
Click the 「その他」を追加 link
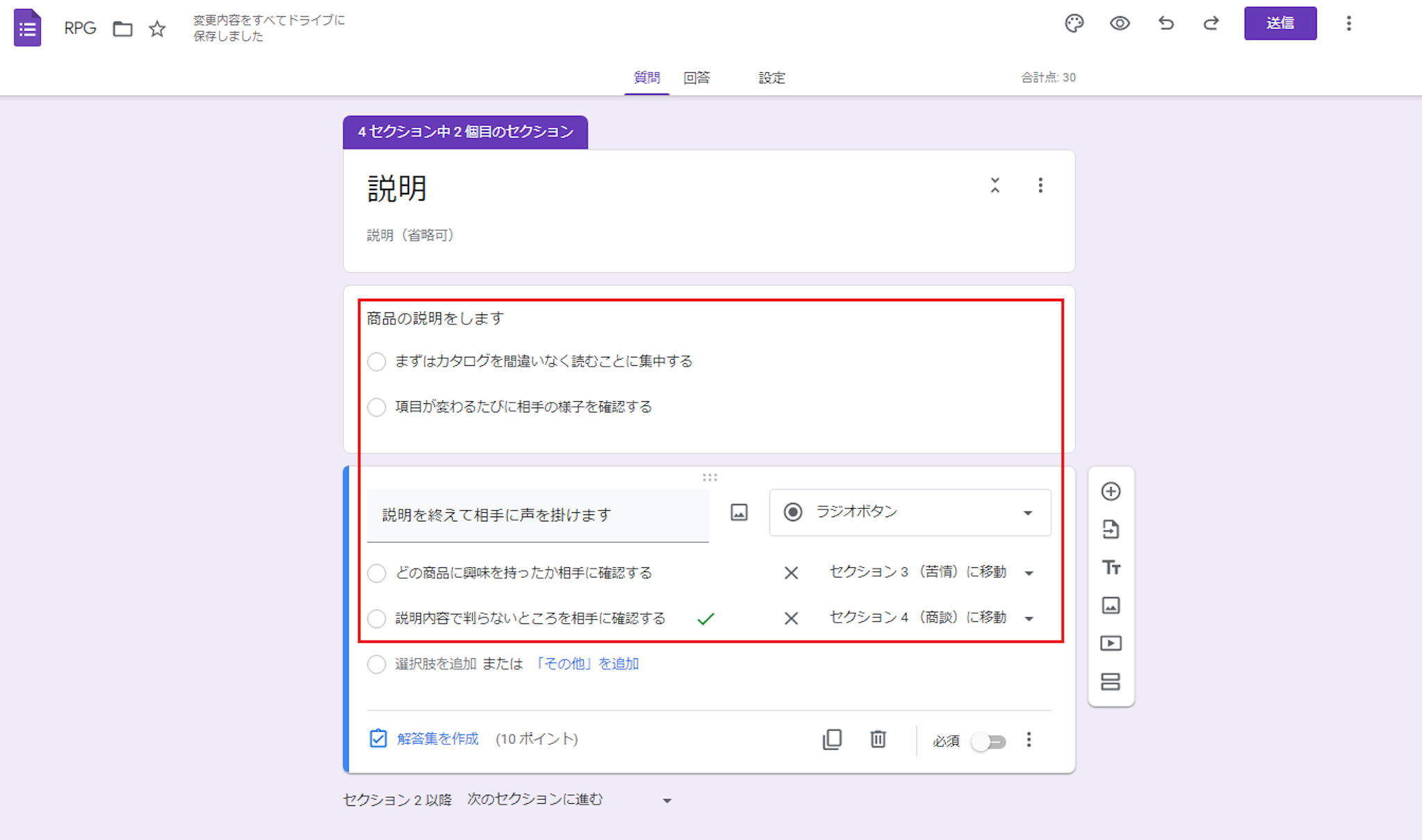point(587,664)
